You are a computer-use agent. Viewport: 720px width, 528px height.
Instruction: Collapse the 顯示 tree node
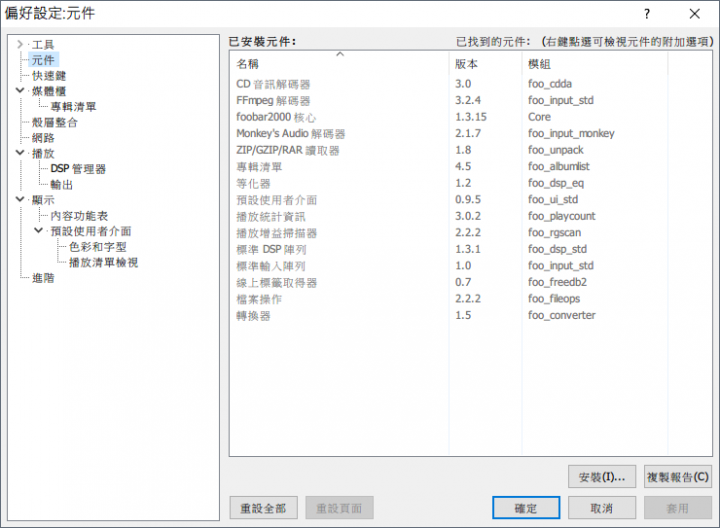click(20, 199)
